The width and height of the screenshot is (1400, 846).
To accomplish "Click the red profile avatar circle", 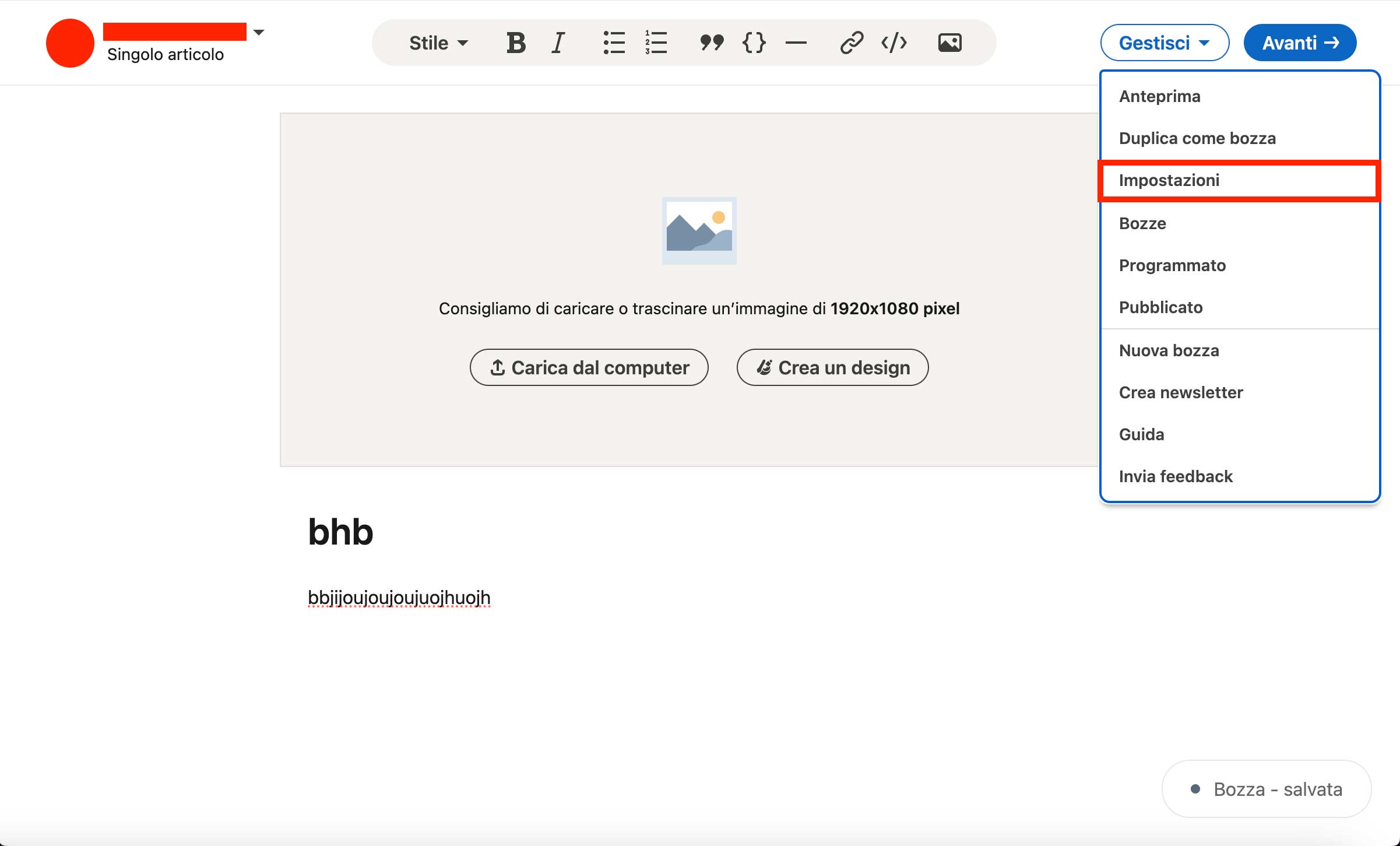I will [70, 43].
